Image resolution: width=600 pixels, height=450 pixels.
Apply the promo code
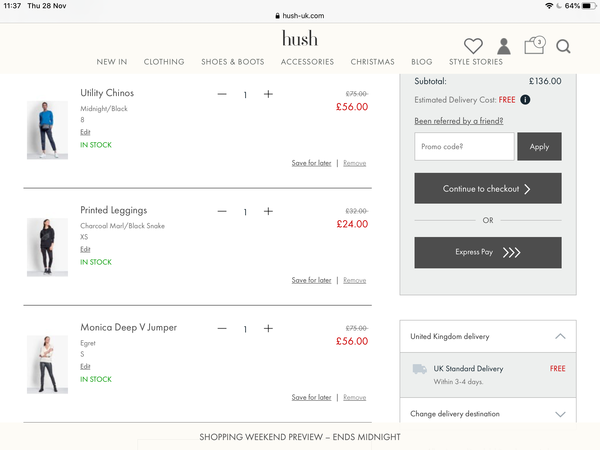[539, 147]
